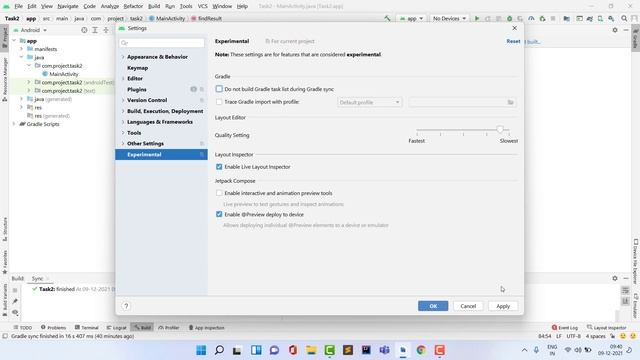Viewport: 640px width, 360px height.
Task: Click the Profile app gauge icon
Action: point(531,18)
